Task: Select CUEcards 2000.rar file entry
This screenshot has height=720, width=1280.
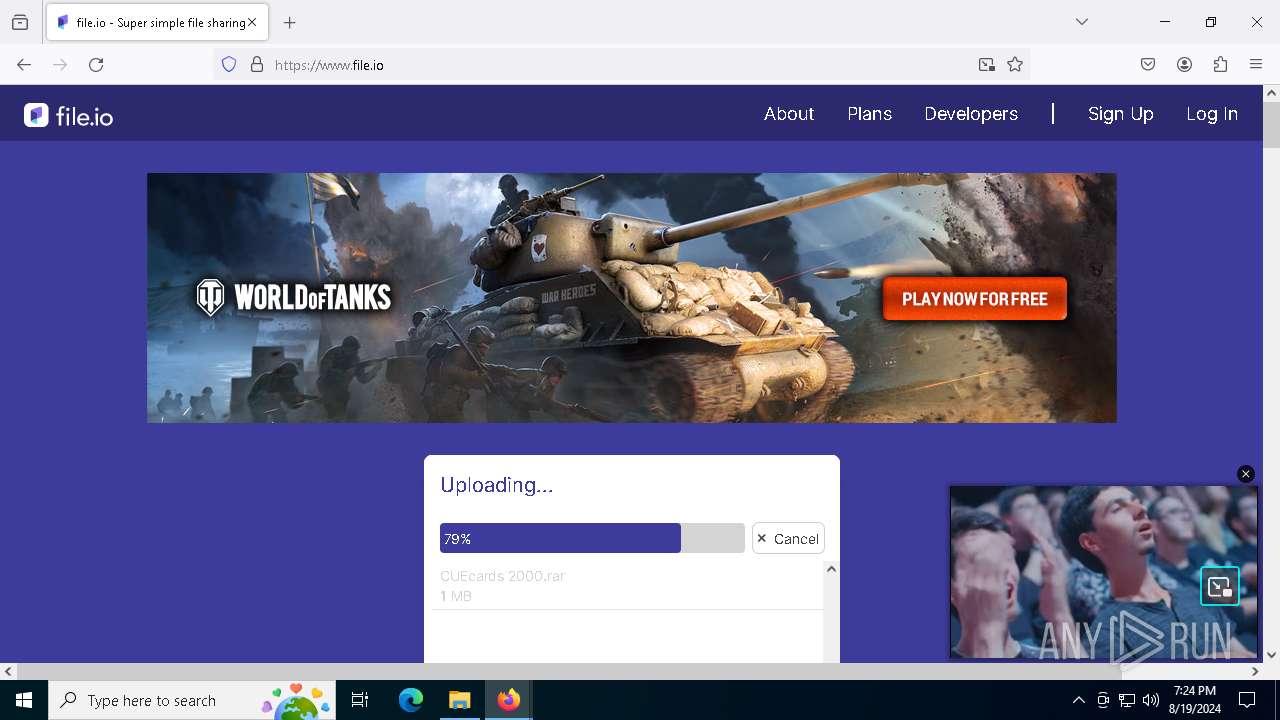Action: tap(627, 585)
